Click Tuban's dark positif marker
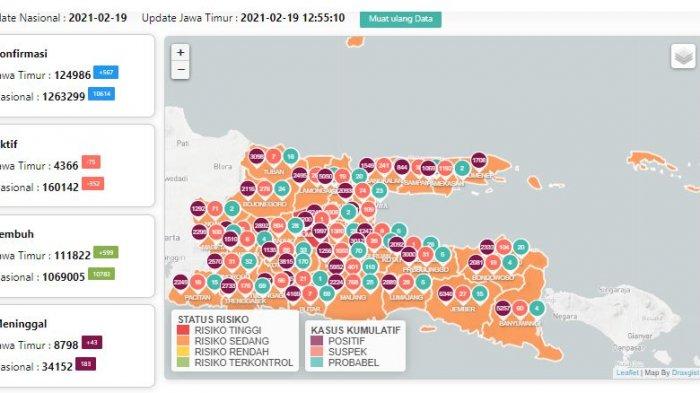The image size is (700, 393). coord(257,157)
